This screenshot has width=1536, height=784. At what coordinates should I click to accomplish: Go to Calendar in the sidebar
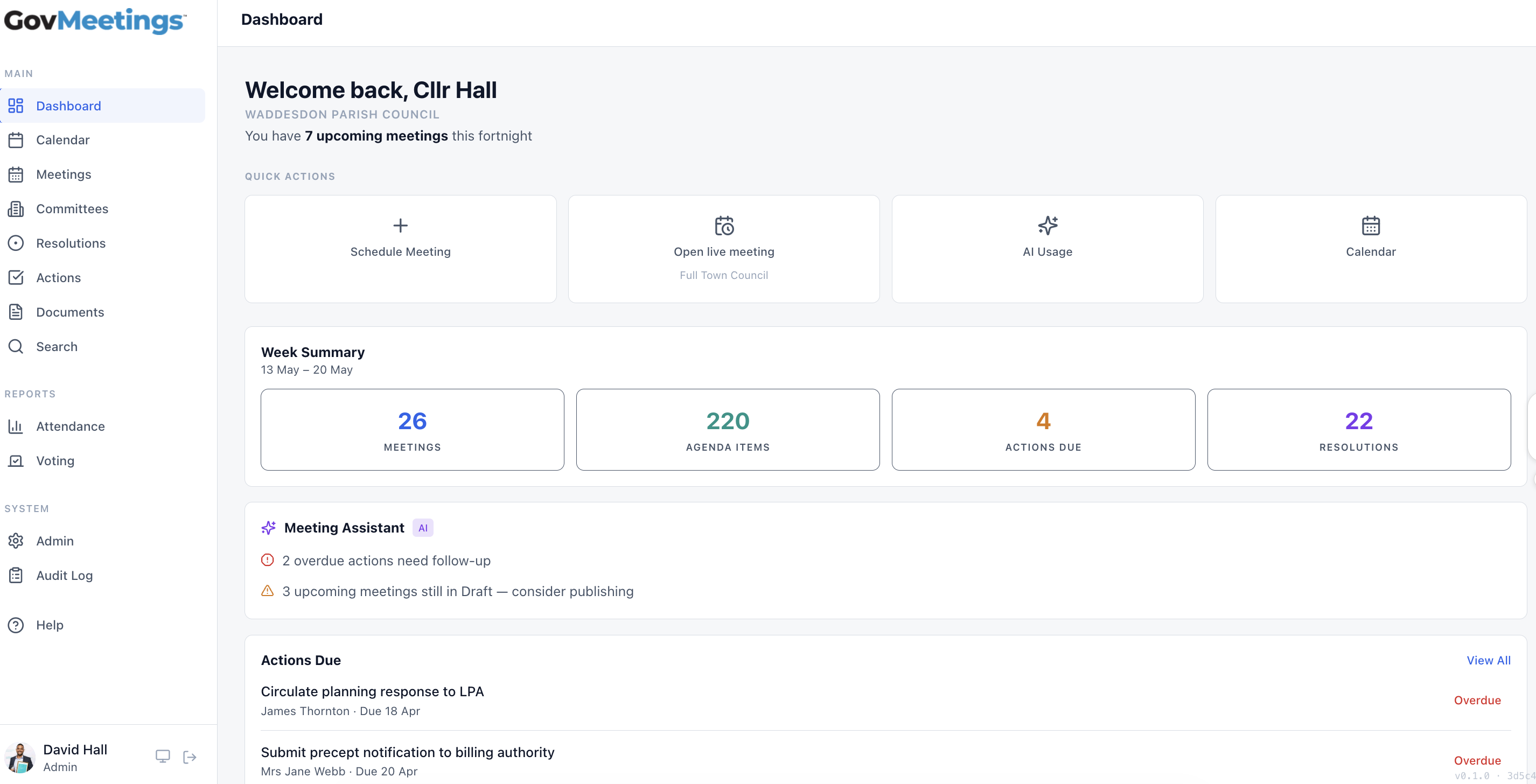[x=102, y=140]
